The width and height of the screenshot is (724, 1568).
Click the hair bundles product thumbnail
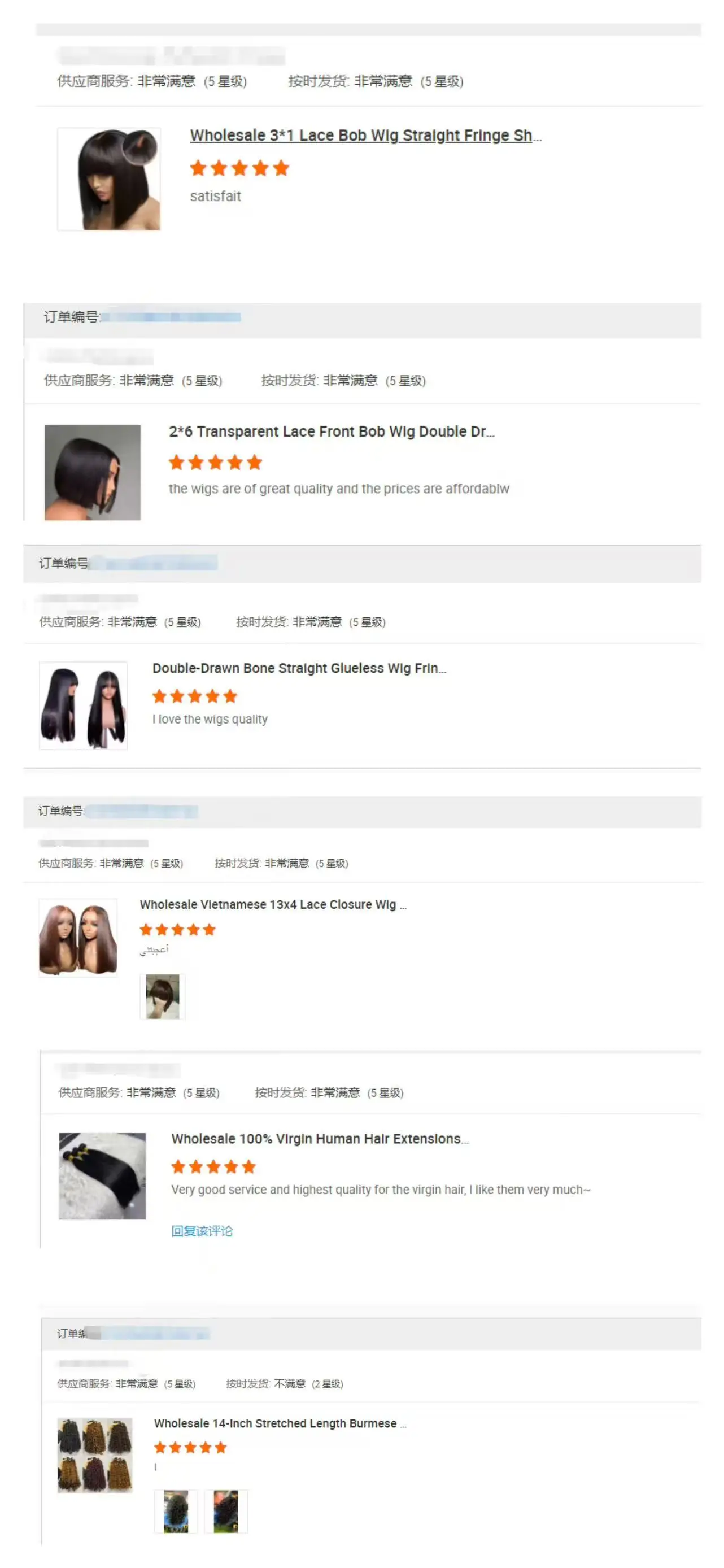pyautogui.click(x=102, y=1176)
